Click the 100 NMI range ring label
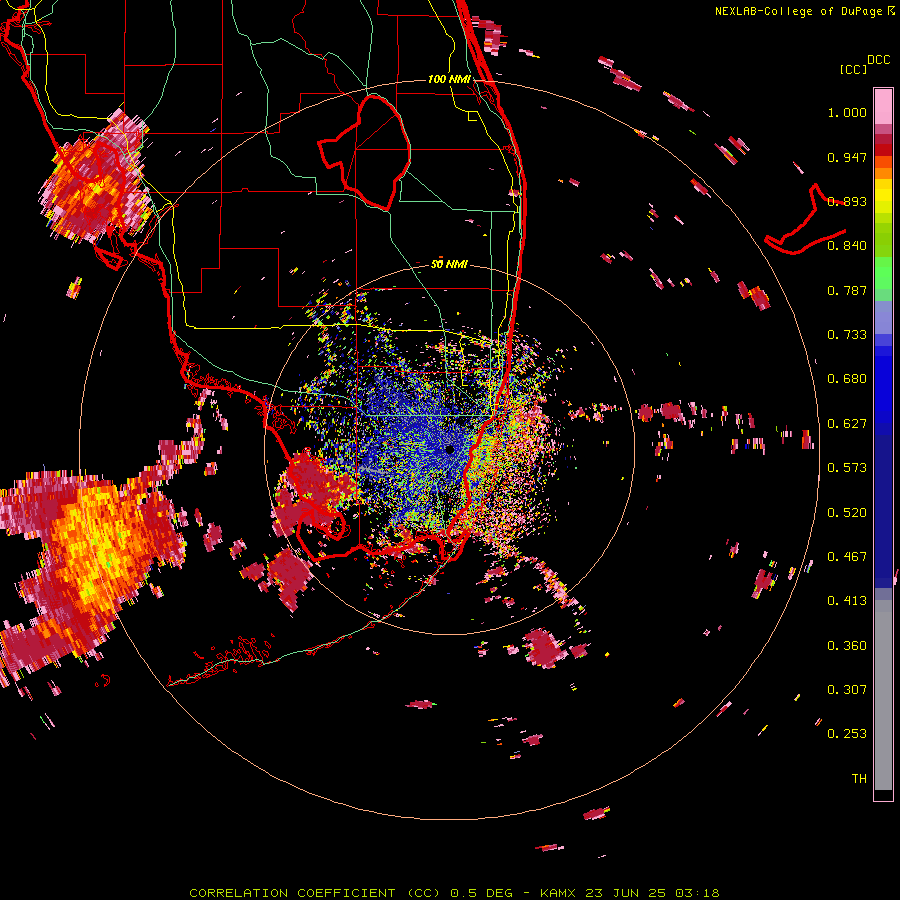Image resolution: width=900 pixels, height=900 pixels. [449, 79]
